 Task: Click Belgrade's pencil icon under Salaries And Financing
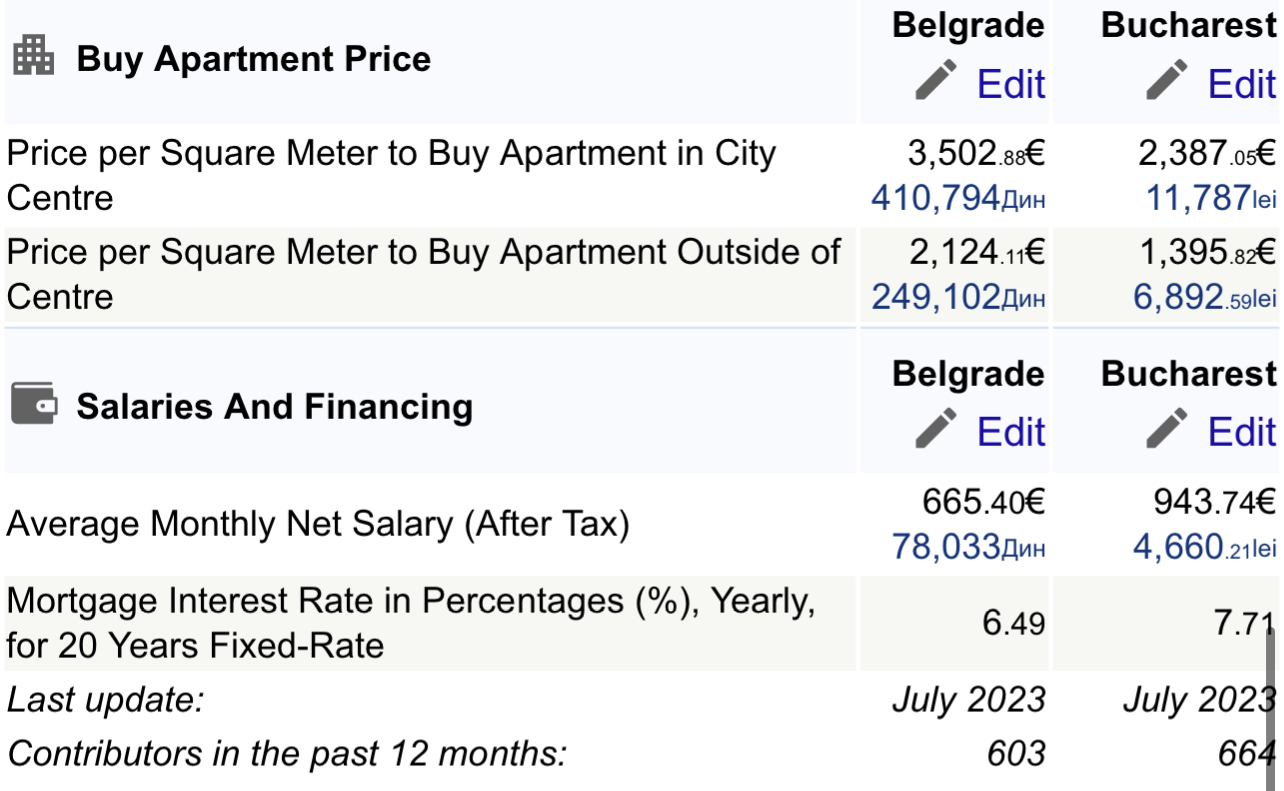pos(936,428)
